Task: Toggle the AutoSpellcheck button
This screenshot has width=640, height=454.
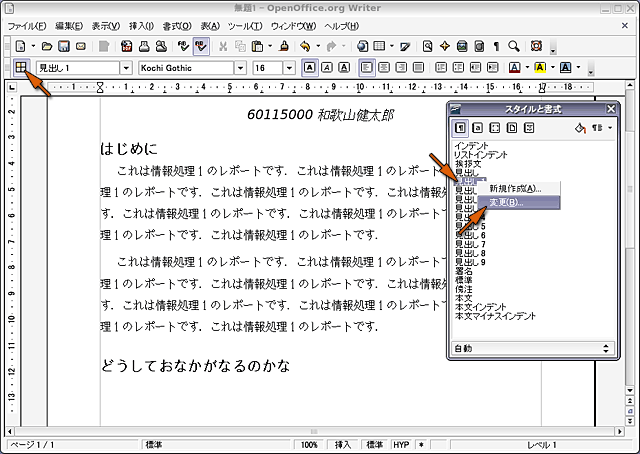Action: pos(201,46)
